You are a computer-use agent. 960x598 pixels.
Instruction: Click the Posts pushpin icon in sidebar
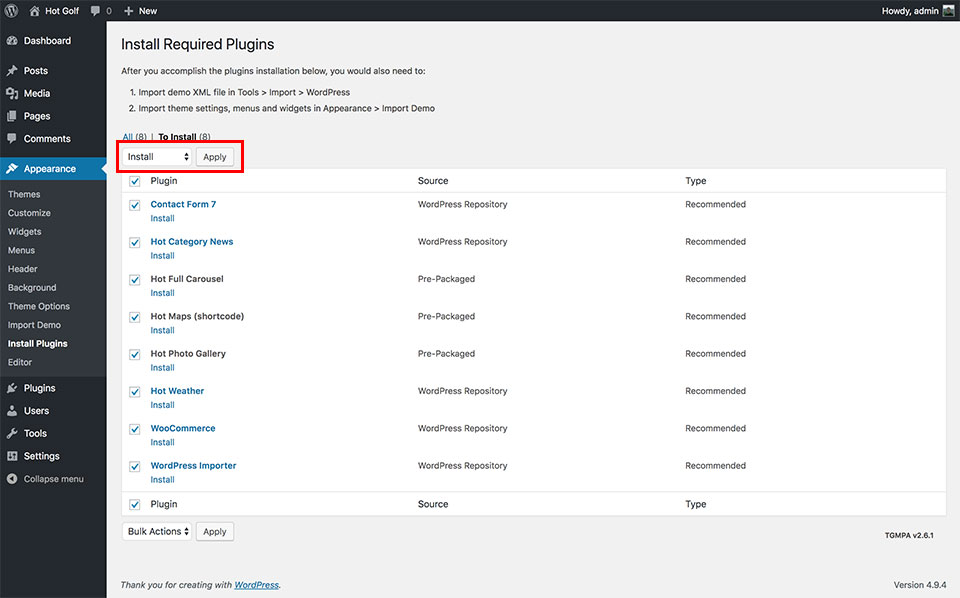coord(12,71)
